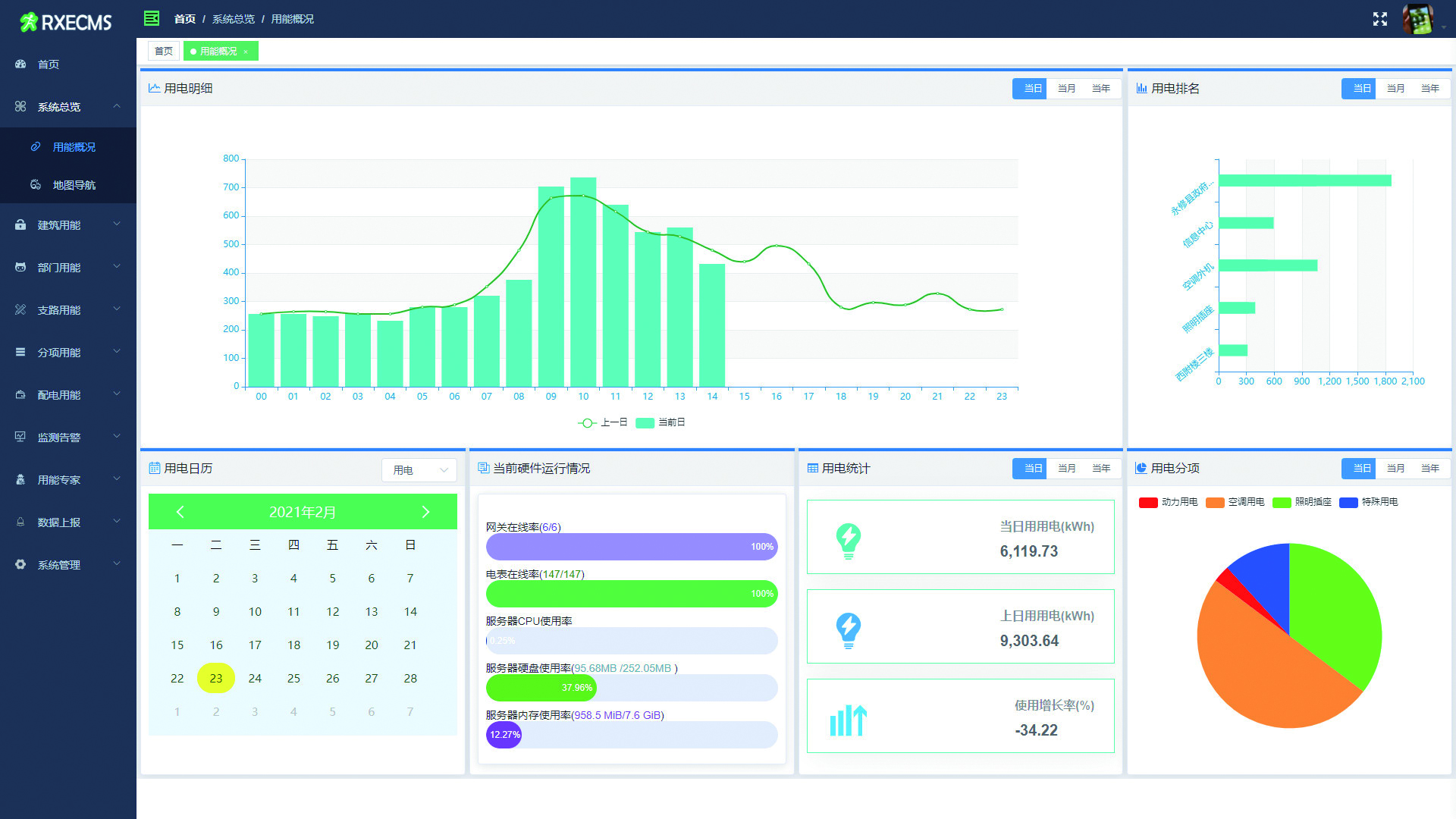Close the 用能概况 tab

point(246,52)
